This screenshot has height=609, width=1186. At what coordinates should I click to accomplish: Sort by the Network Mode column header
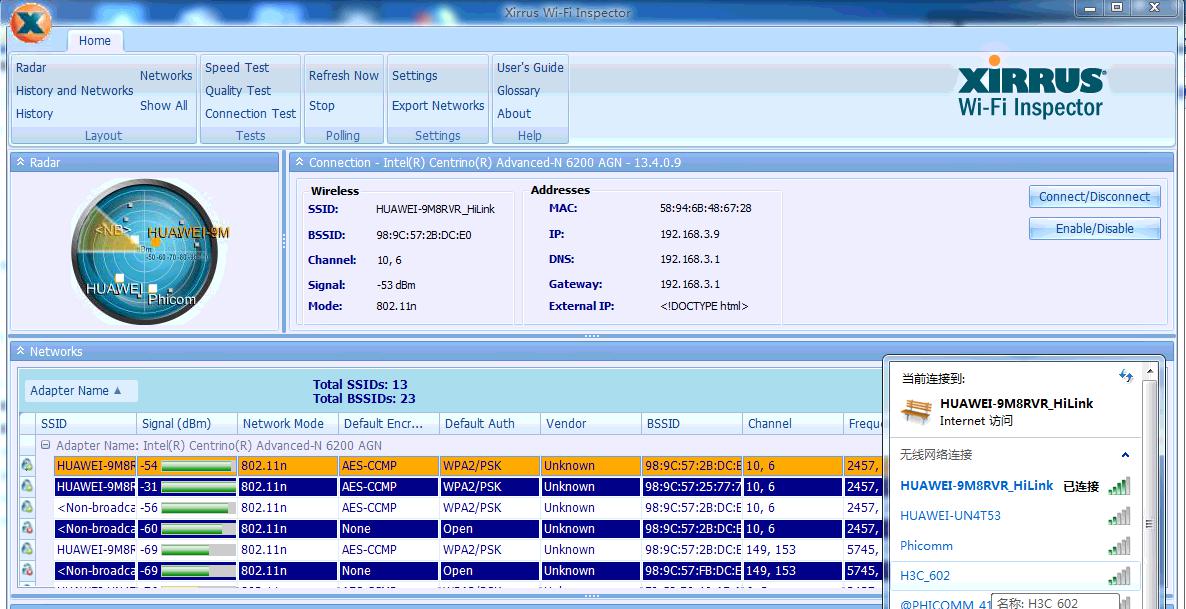pos(288,424)
